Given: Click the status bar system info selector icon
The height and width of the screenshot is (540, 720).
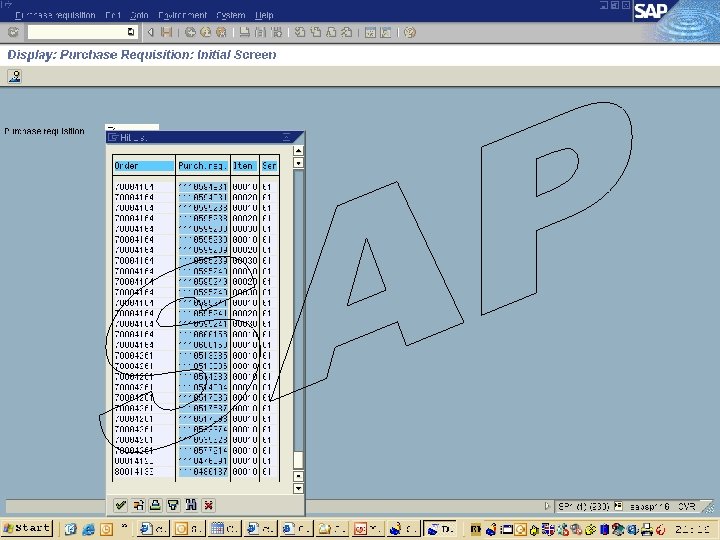Looking at the screenshot, I should 618,506.
